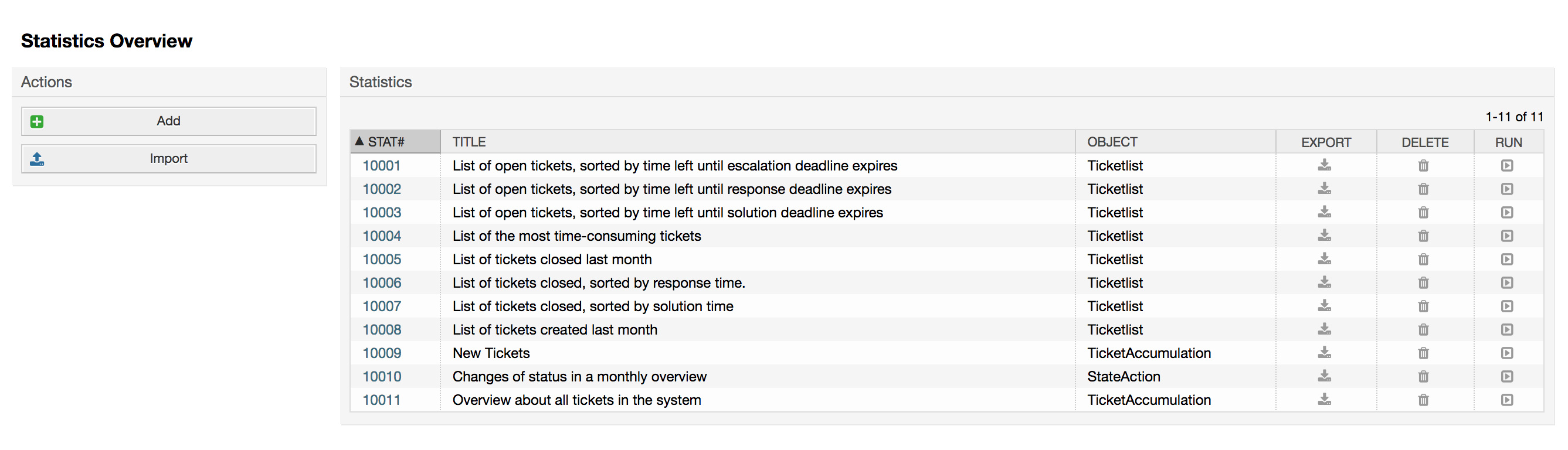
Task: Run the "New Tickets" statistic
Action: click(1508, 353)
